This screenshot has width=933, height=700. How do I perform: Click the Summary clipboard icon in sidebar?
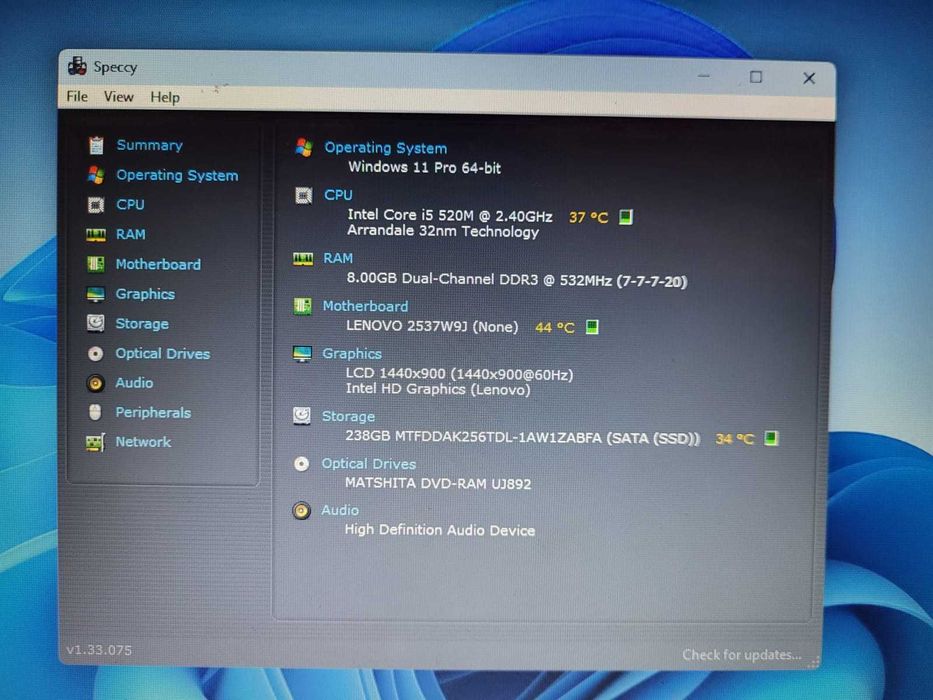96,145
